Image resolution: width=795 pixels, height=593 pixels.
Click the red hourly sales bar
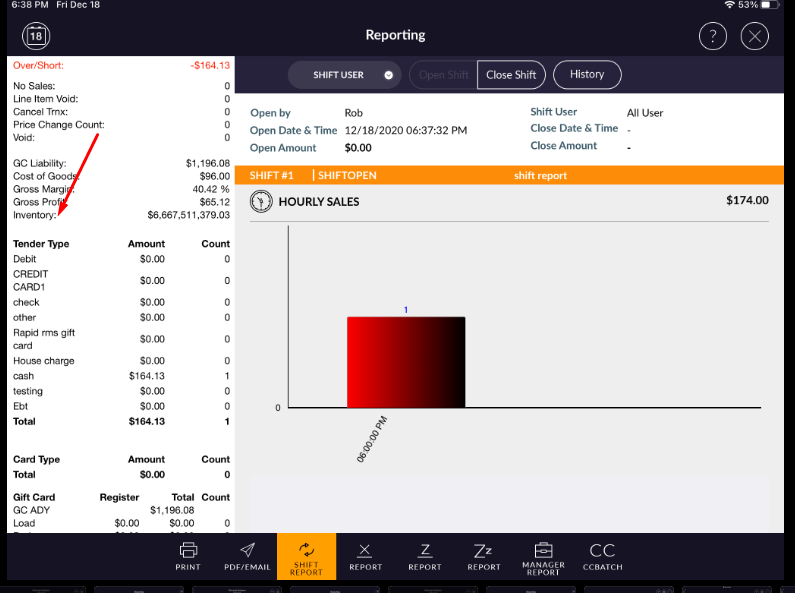[406, 362]
